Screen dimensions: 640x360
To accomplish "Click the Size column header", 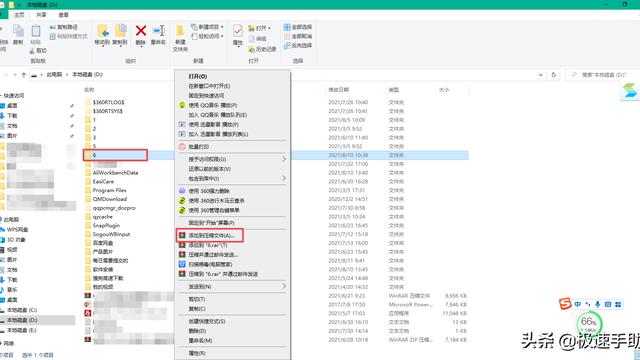I will [x=444, y=89].
